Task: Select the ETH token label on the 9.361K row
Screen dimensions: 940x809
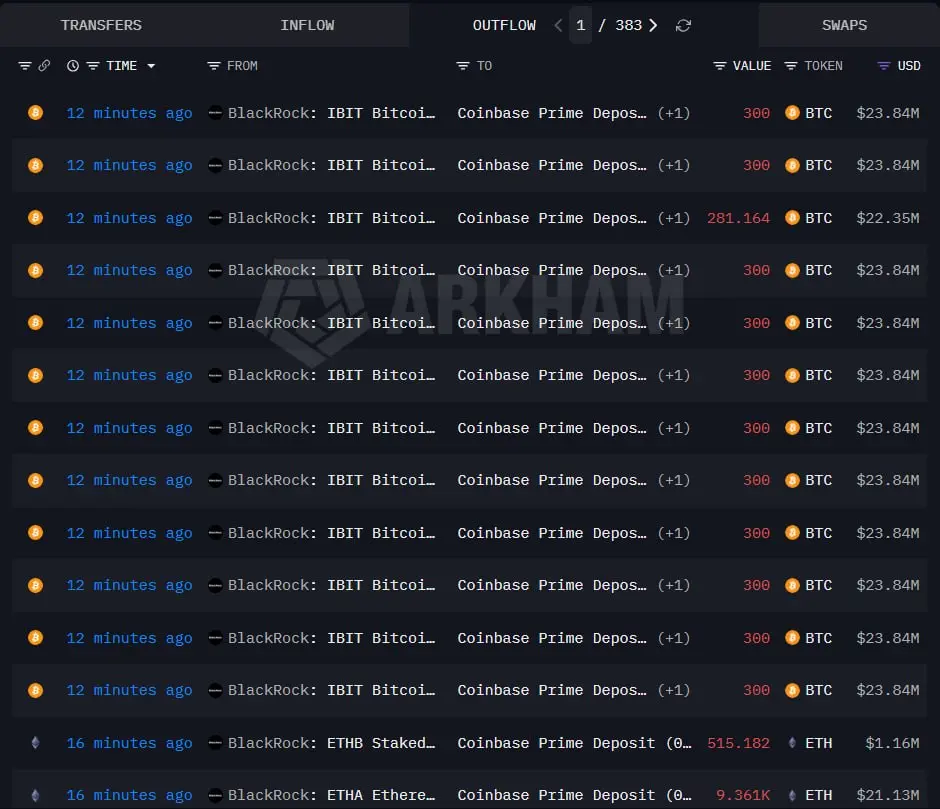Action: [818, 796]
